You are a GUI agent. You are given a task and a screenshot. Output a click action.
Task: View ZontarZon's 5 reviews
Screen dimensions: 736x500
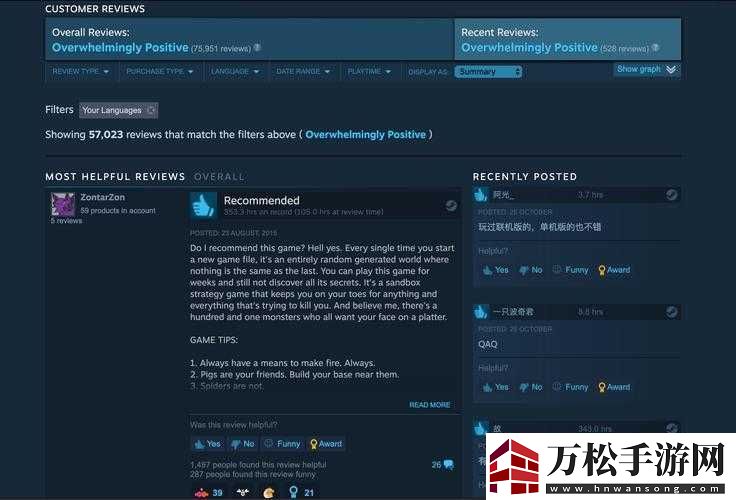66,221
